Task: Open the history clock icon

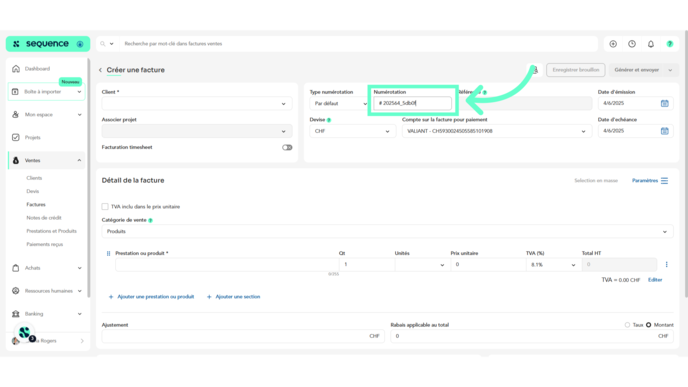Action: click(x=632, y=44)
